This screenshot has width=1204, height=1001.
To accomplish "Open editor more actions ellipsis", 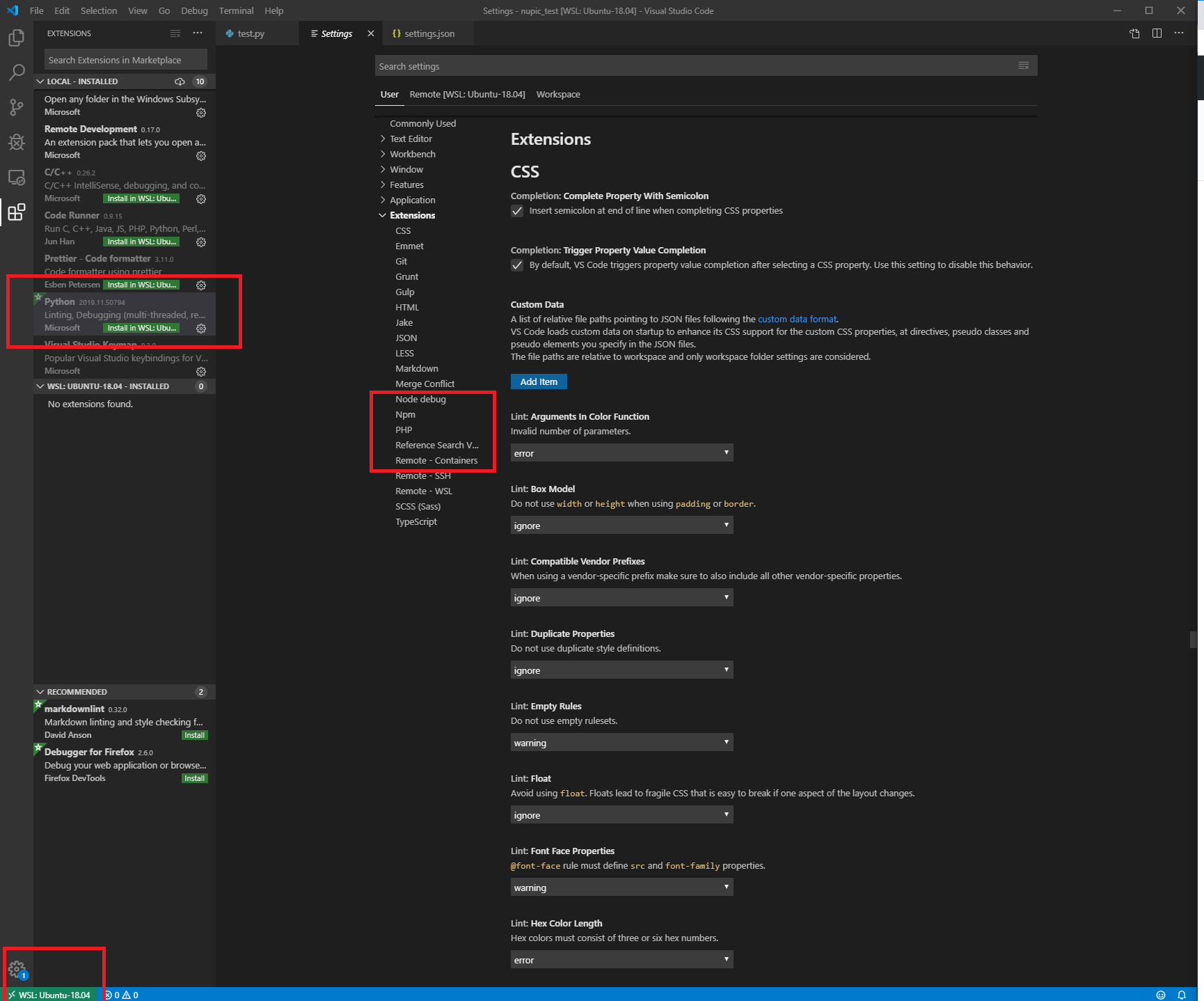I will 1179,33.
